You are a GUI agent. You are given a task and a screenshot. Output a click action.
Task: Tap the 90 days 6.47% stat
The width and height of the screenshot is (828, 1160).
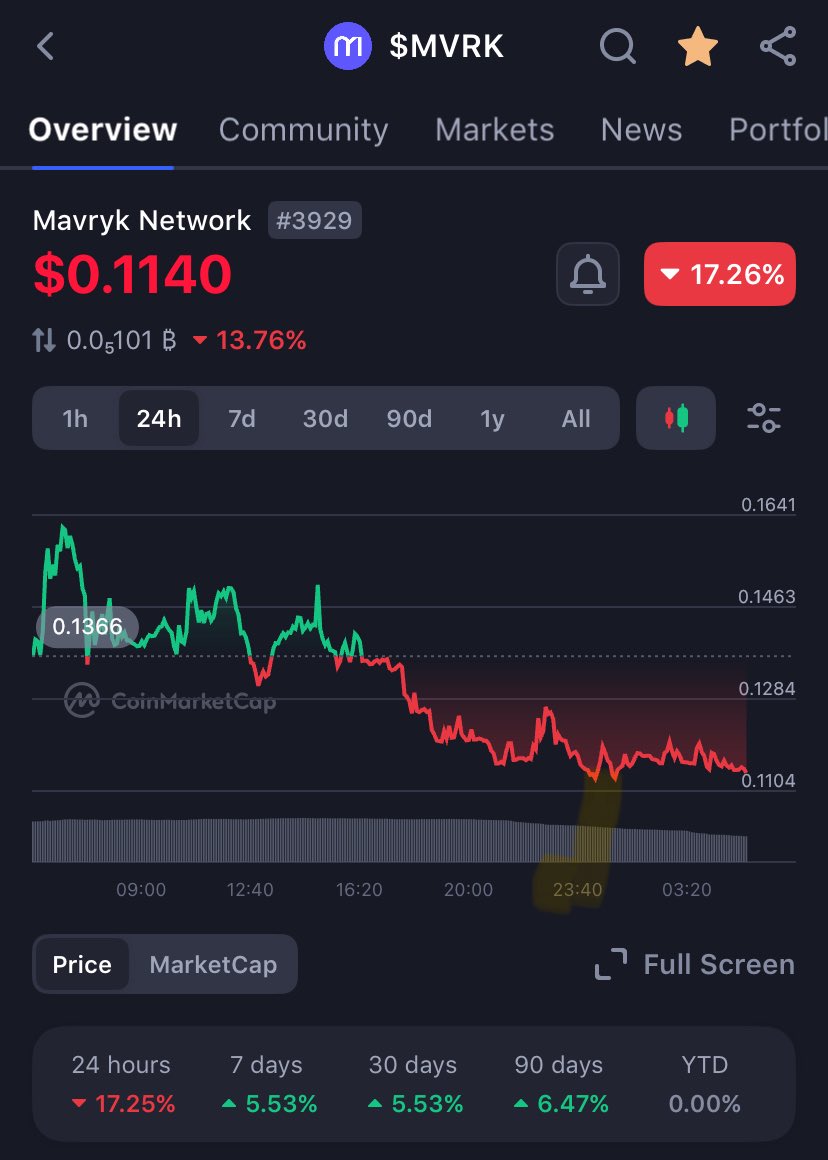point(560,1084)
